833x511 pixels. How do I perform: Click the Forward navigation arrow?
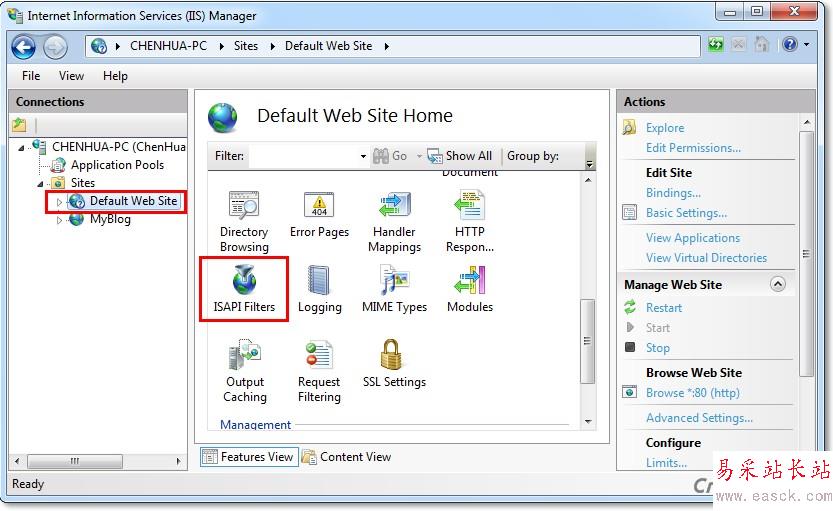coord(55,47)
